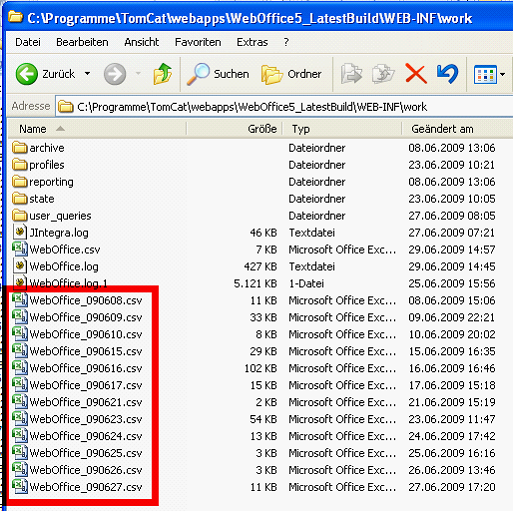513x511 pixels.
Task: Sort by the Name column header
Action: click(97, 129)
